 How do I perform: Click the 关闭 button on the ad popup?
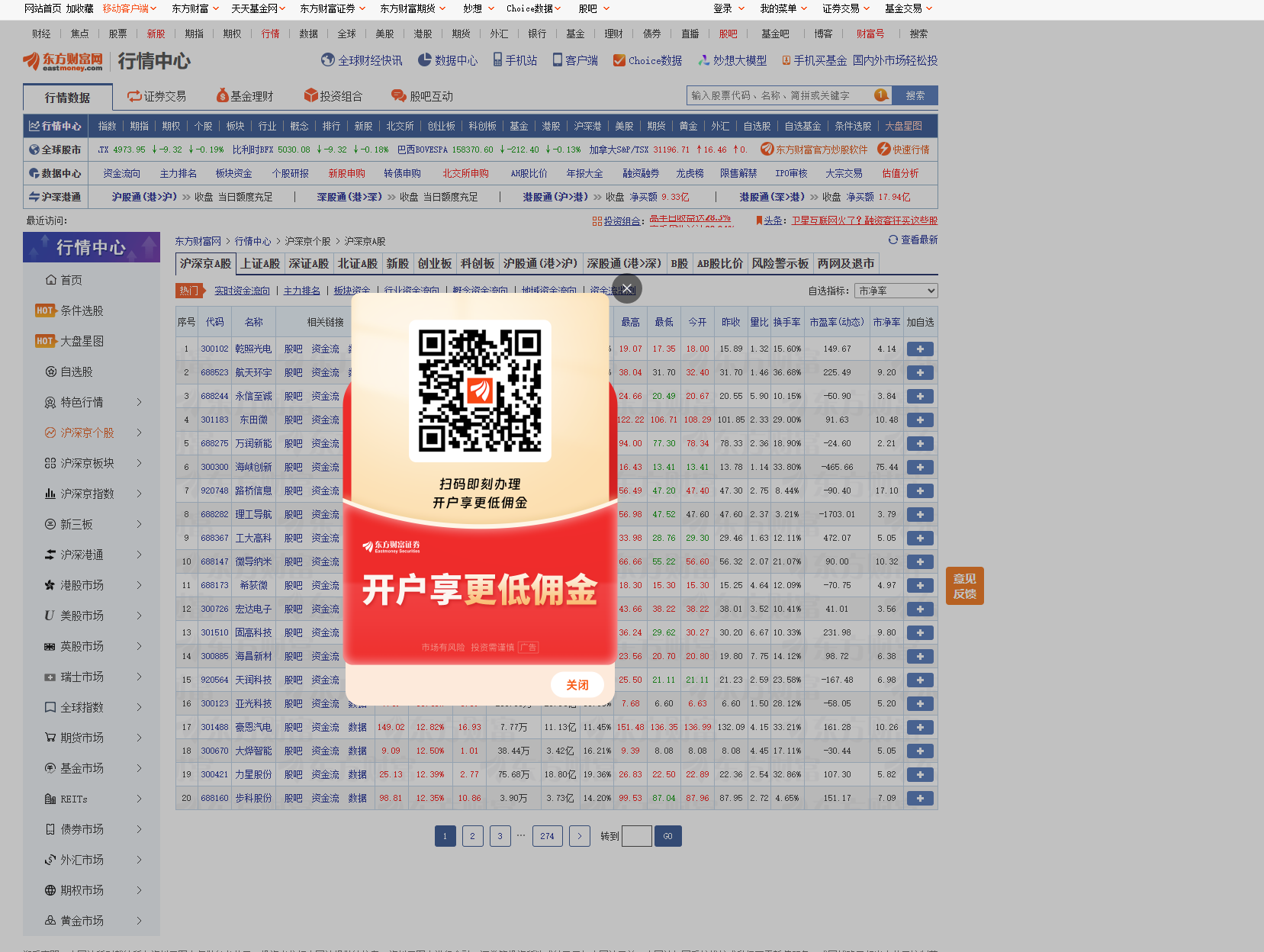point(577,685)
